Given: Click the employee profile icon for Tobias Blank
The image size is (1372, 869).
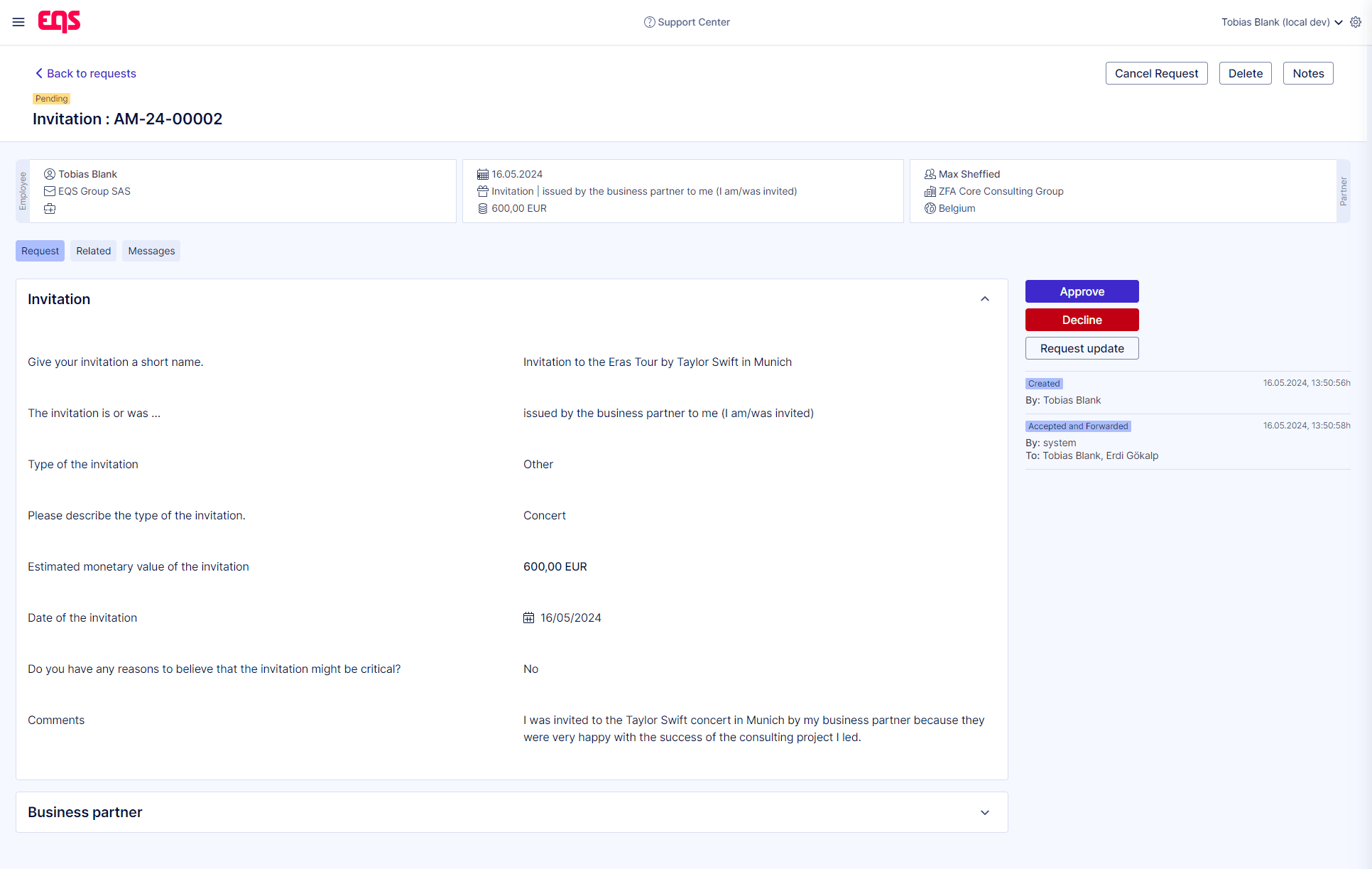Looking at the screenshot, I should [49, 174].
